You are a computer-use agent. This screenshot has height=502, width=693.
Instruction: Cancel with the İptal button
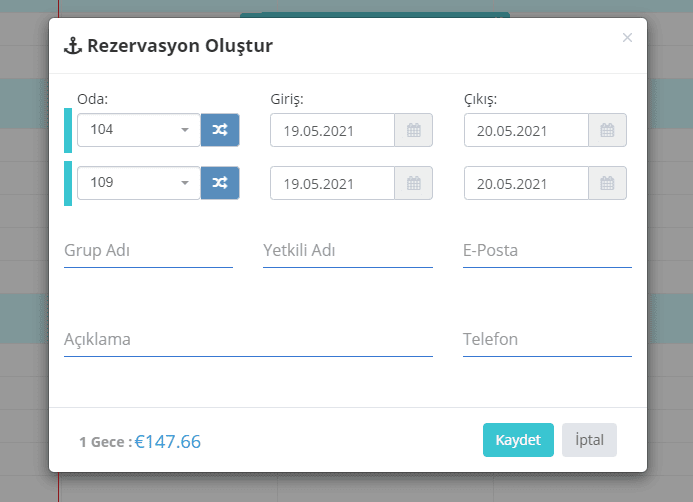(589, 440)
